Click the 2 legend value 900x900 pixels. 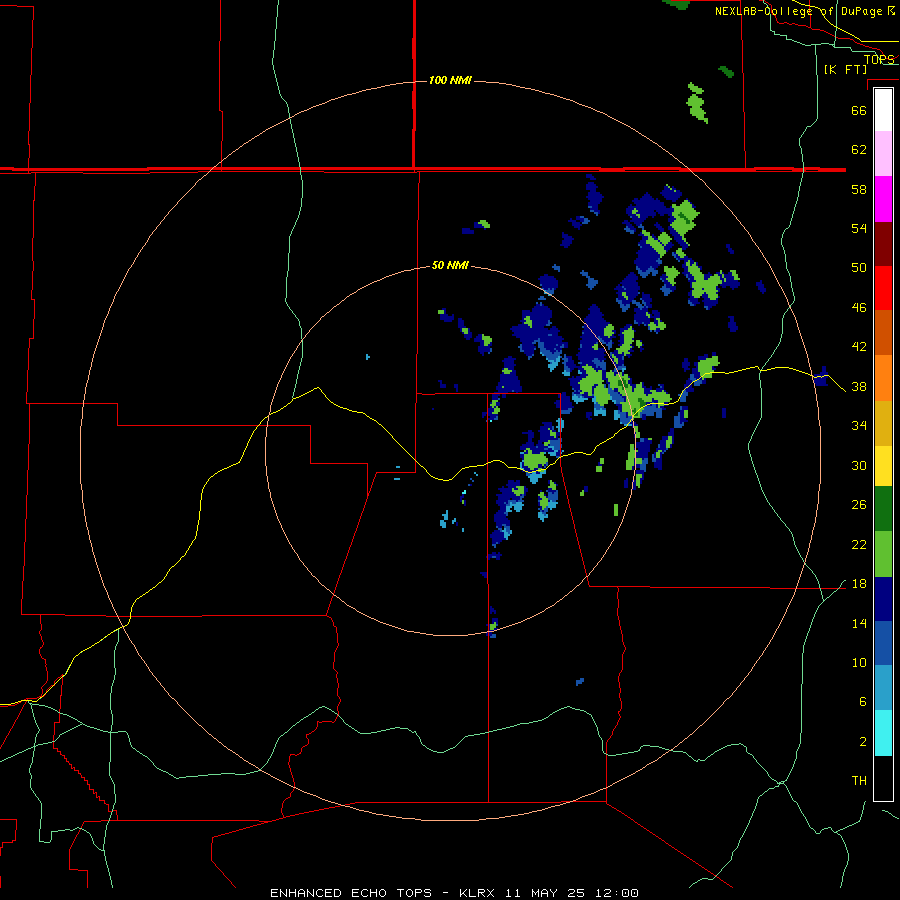click(x=863, y=742)
